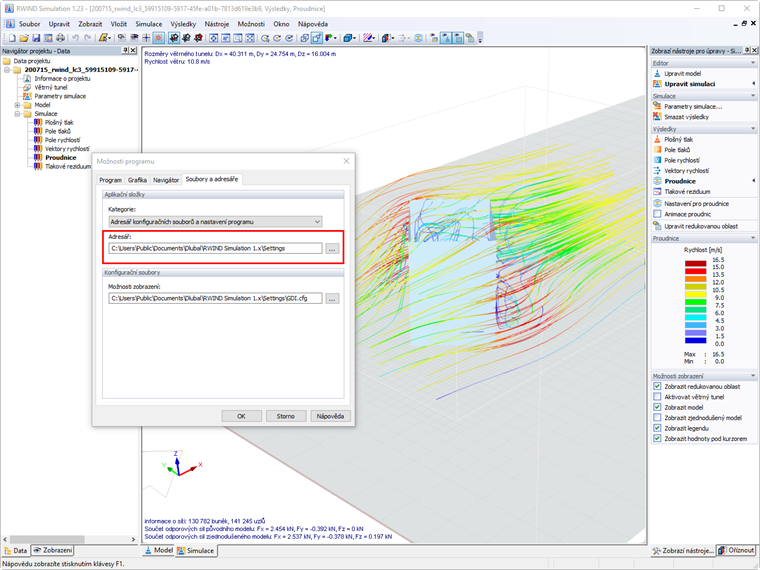Click the Print icon in toolbar
Viewport: 760px width, 570px height.
tap(60, 38)
